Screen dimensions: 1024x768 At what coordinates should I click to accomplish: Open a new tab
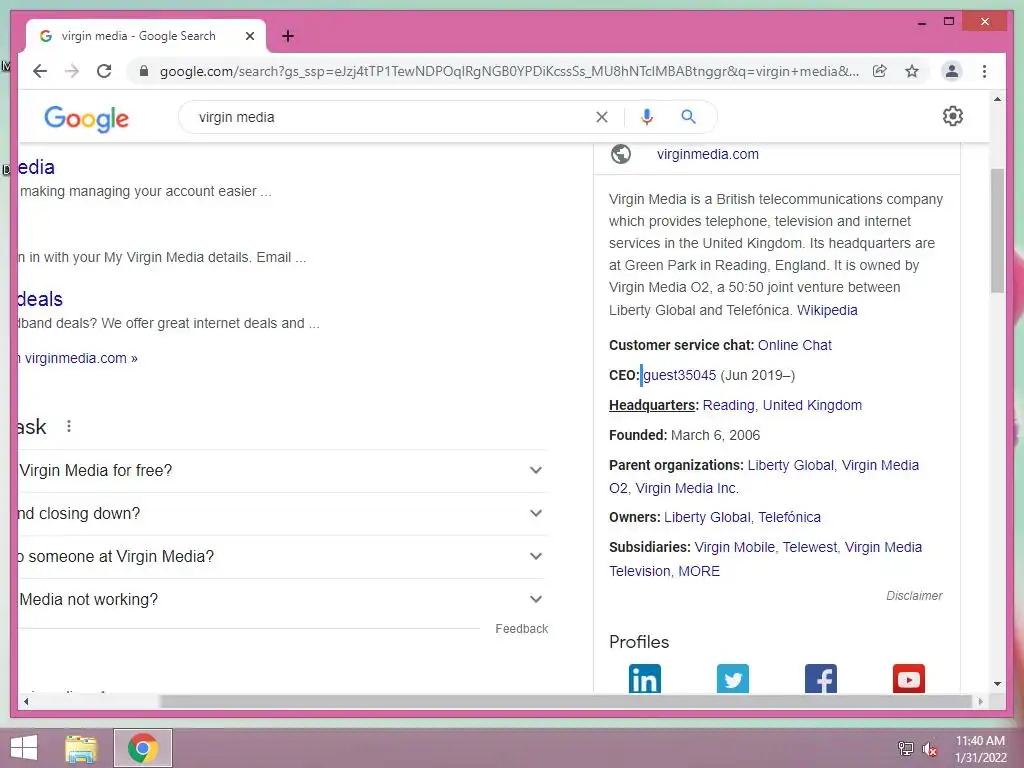click(x=287, y=36)
